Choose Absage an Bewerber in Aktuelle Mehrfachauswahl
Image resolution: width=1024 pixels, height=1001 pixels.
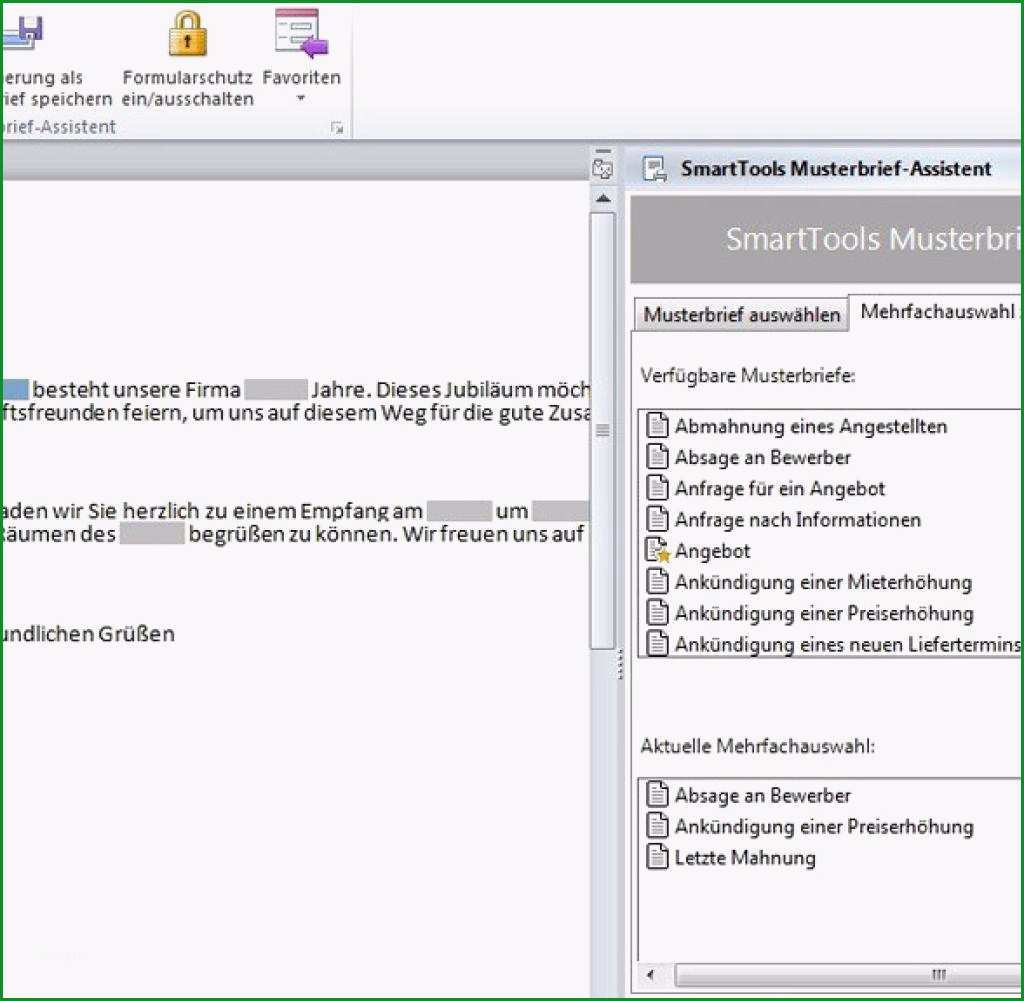click(x=762, y=795)
